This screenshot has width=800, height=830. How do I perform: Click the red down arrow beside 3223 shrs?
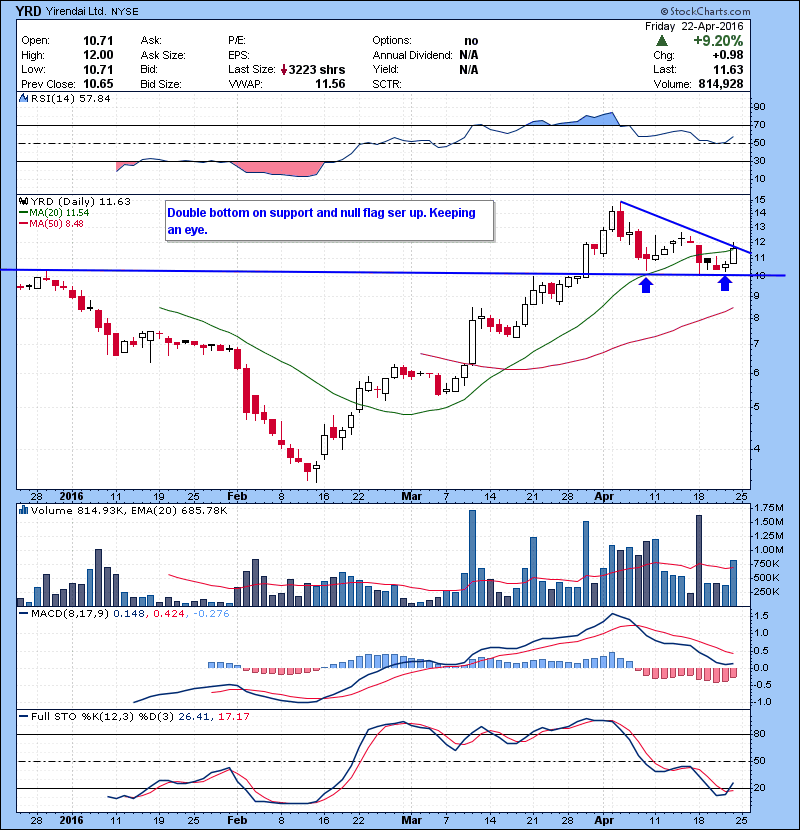point(284,69)
